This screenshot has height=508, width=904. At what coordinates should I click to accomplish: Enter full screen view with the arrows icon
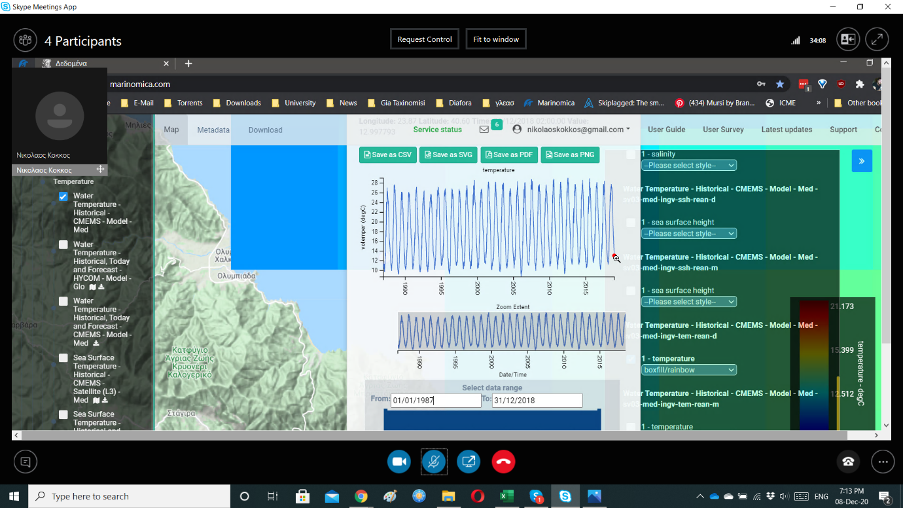click(877, 40)
